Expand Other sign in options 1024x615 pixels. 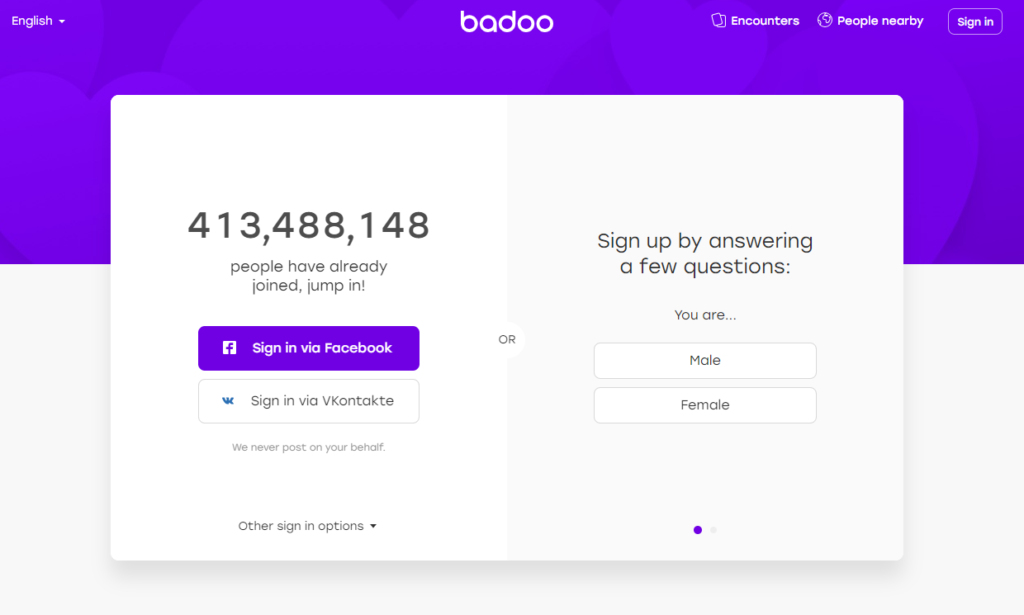pos(307,526)
